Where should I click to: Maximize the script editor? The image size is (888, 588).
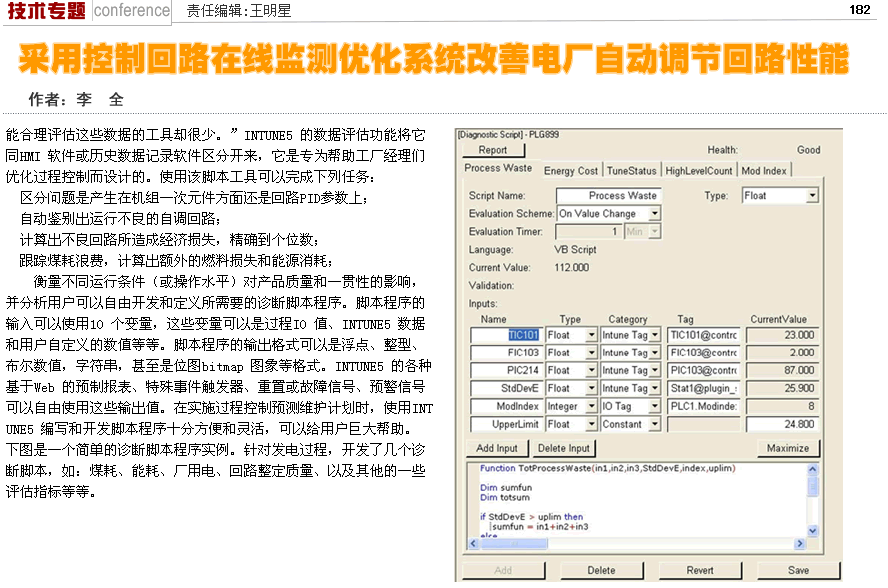(x=788, y=448)
